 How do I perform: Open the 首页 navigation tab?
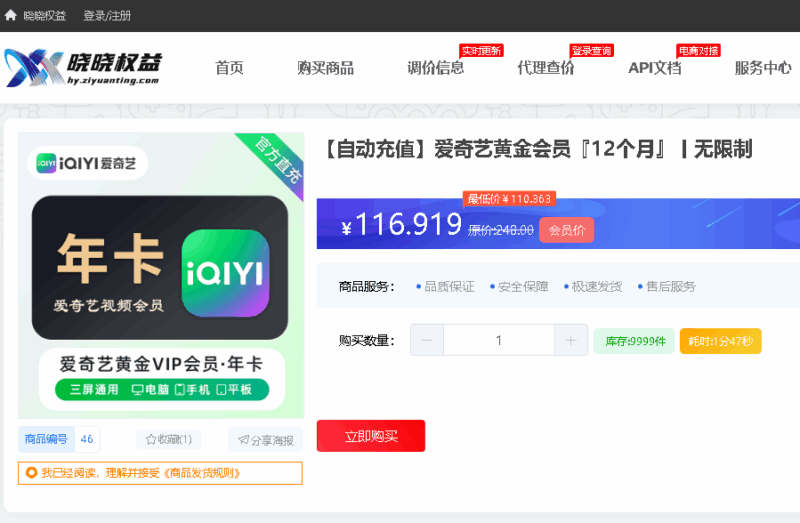click(229, 68)
